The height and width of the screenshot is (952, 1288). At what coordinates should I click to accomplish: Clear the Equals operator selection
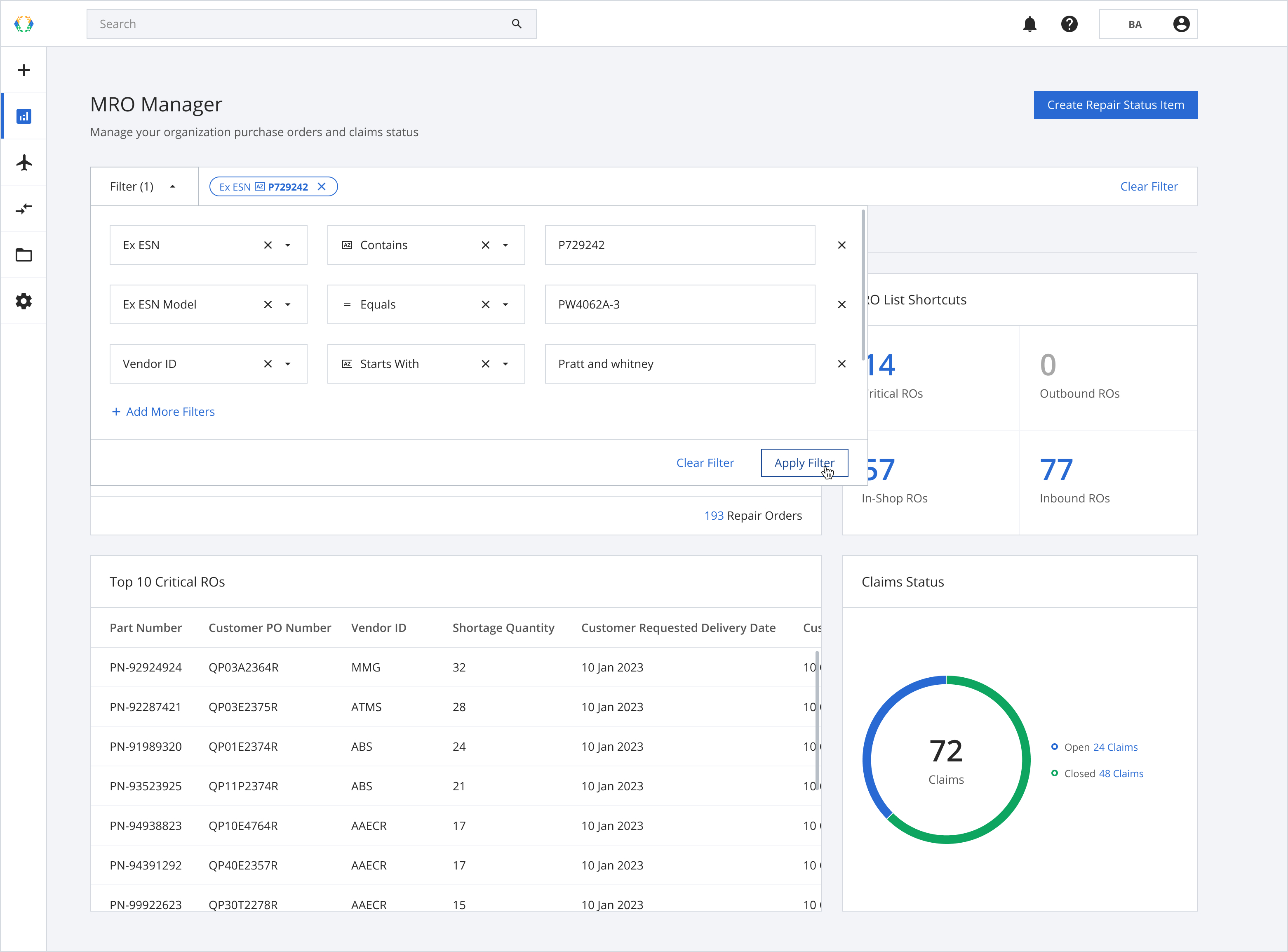486,304
